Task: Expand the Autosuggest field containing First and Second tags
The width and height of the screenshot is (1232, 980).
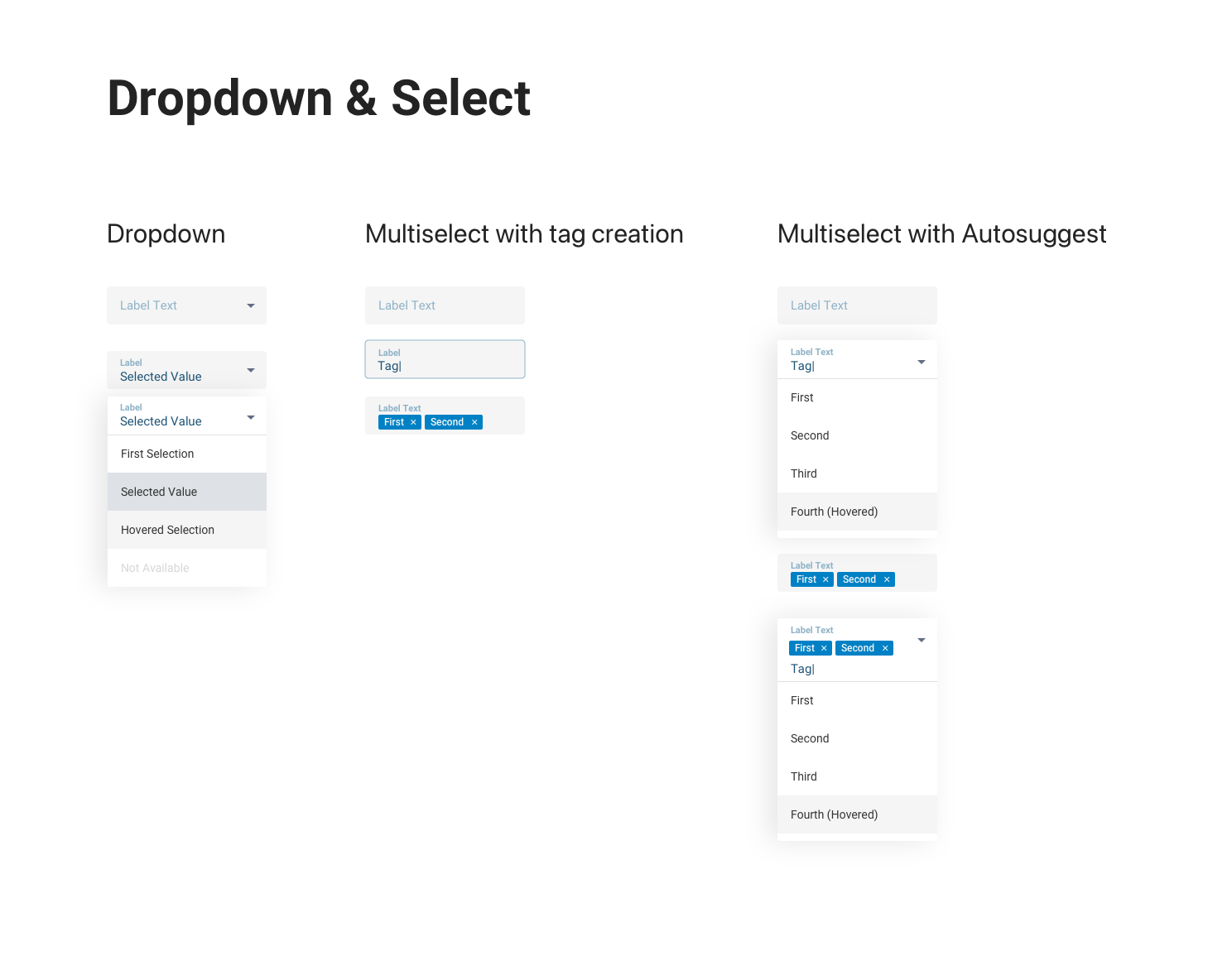Action: click(921, 640)
